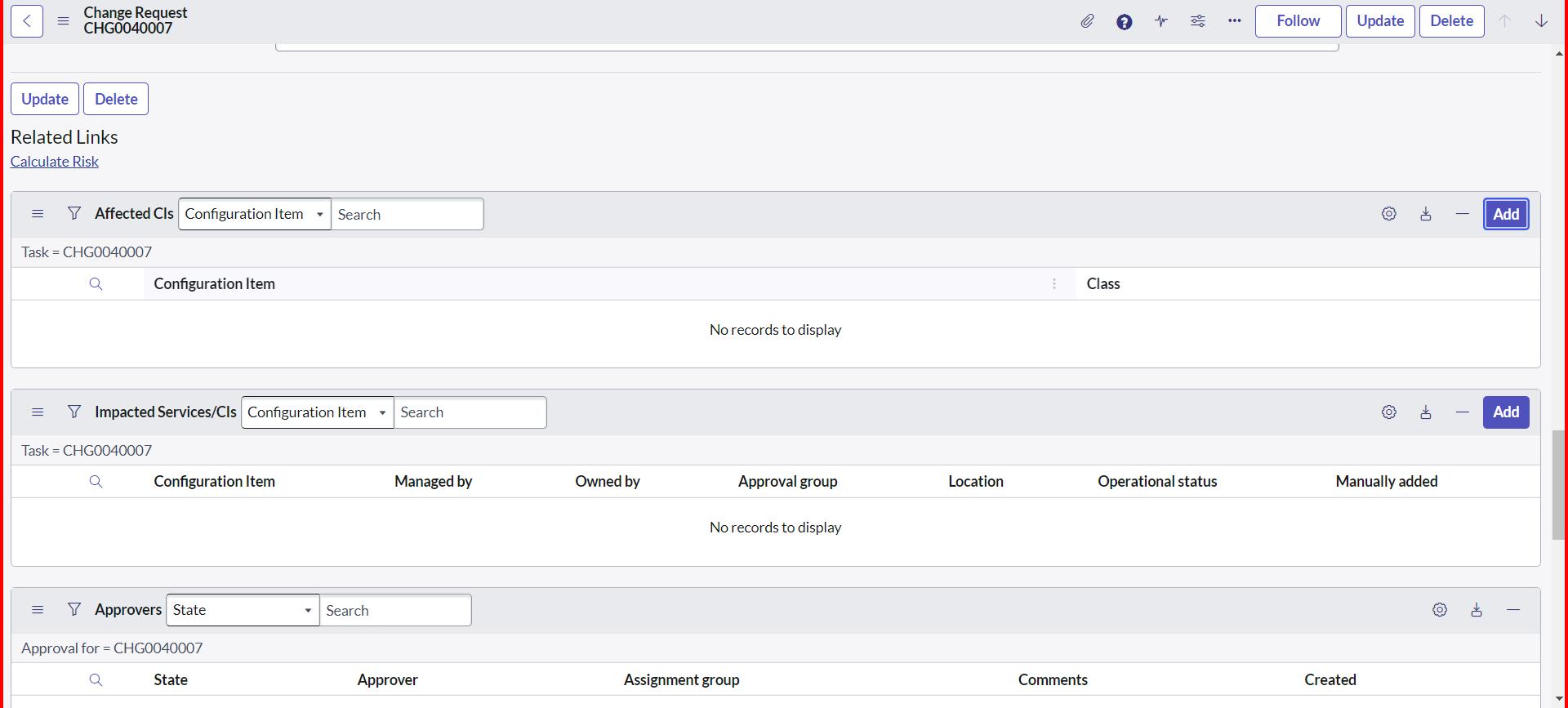Go to previous record with up arrow
The image size is (1568, 708).
click(1504, 21)
